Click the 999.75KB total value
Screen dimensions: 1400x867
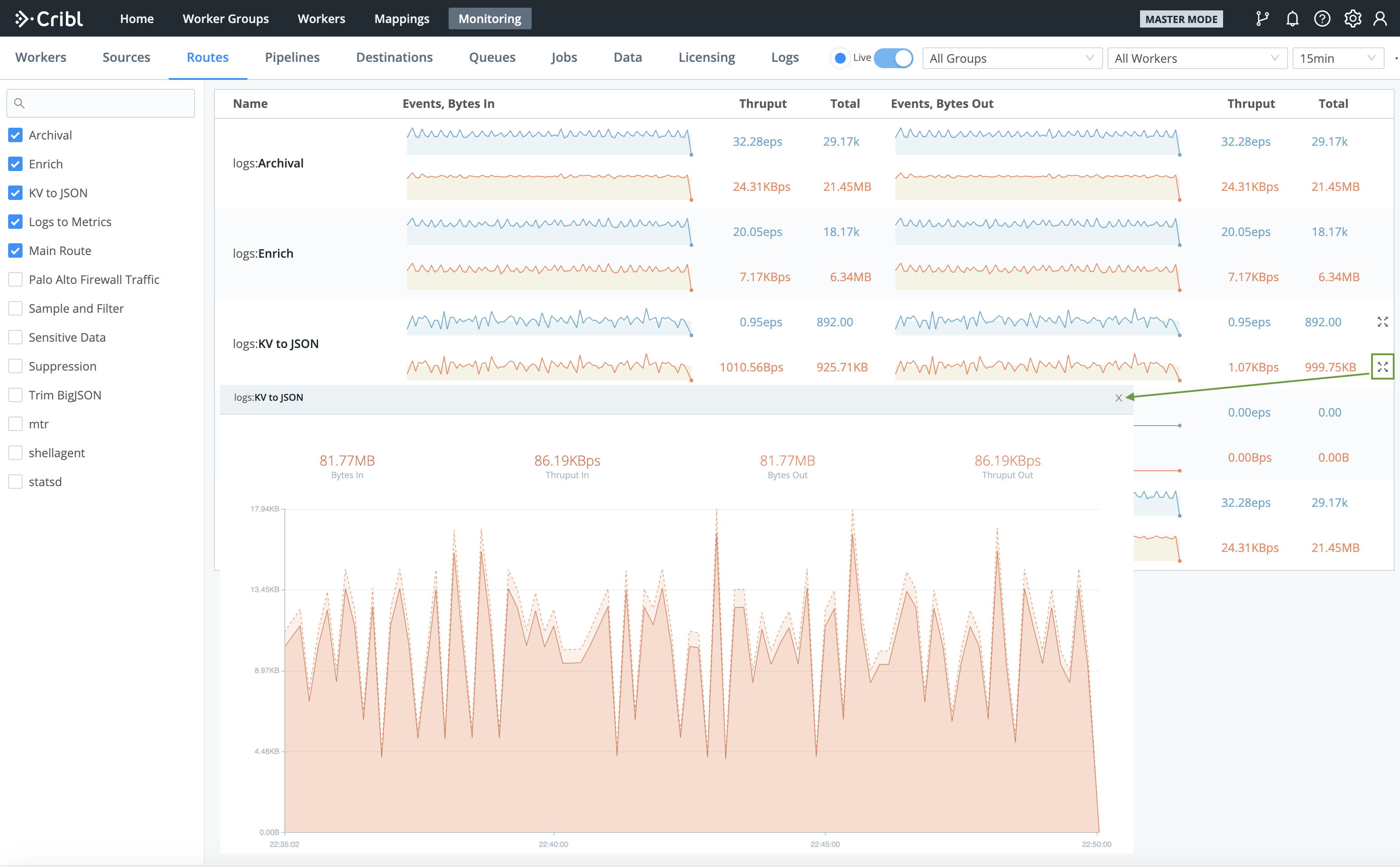click(1330, 367)
